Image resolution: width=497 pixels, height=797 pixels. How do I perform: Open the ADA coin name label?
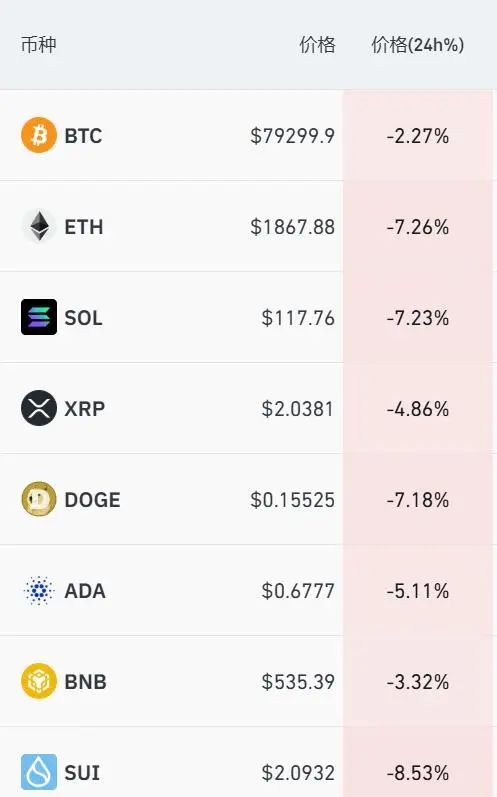click(85, 591)
